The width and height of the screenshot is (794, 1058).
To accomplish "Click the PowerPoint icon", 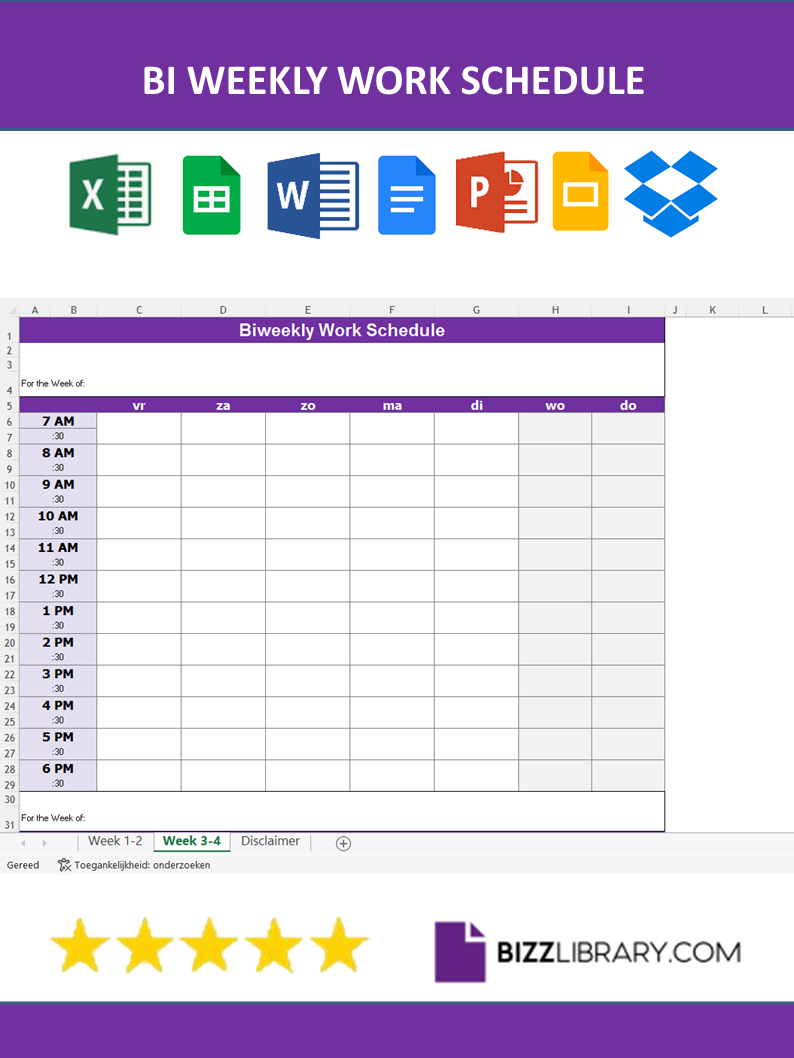I will coord(497,192).
